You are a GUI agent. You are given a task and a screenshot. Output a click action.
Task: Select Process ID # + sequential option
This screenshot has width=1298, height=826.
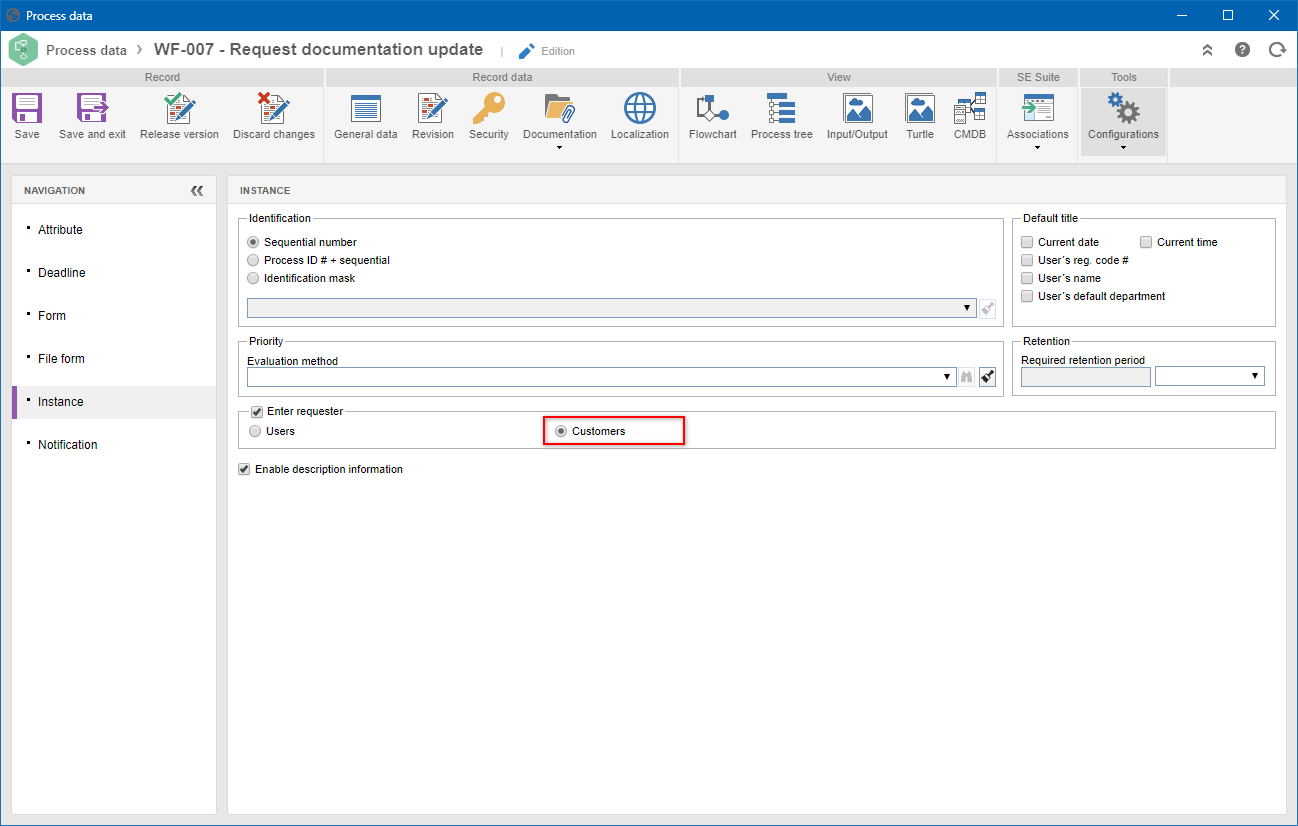253,260
